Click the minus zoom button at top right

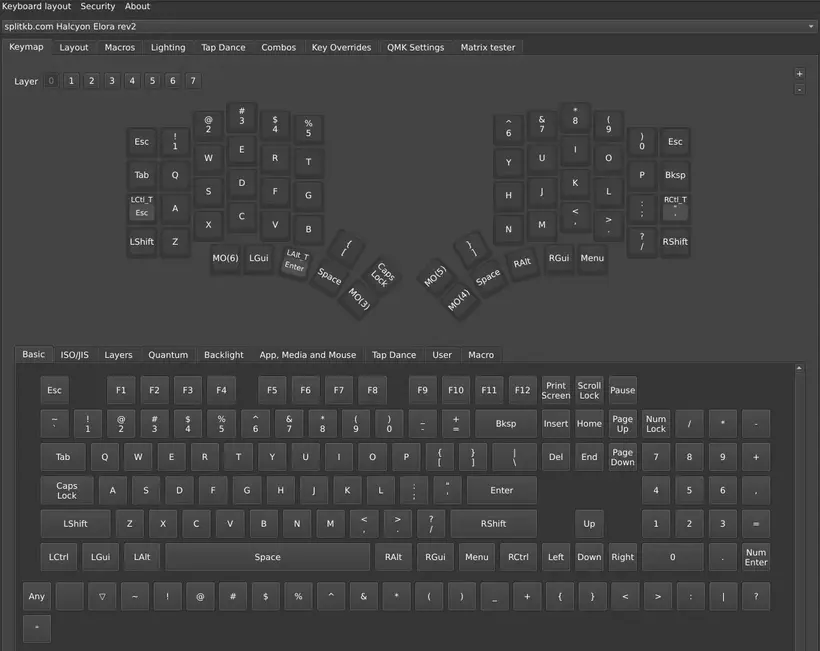[799, 89]
